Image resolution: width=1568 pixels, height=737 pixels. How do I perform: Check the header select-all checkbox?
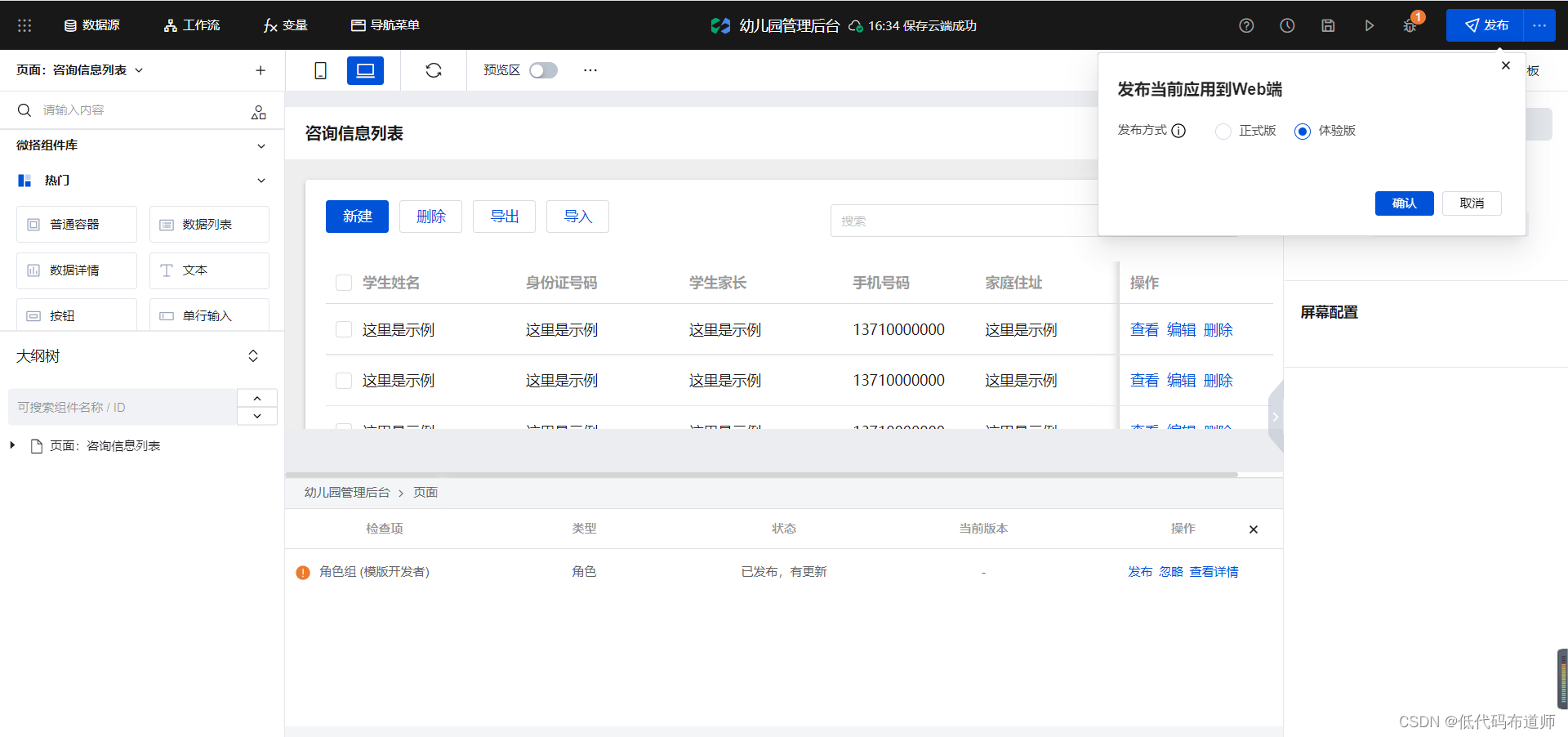pyautogui.click(x=344, y=283)
